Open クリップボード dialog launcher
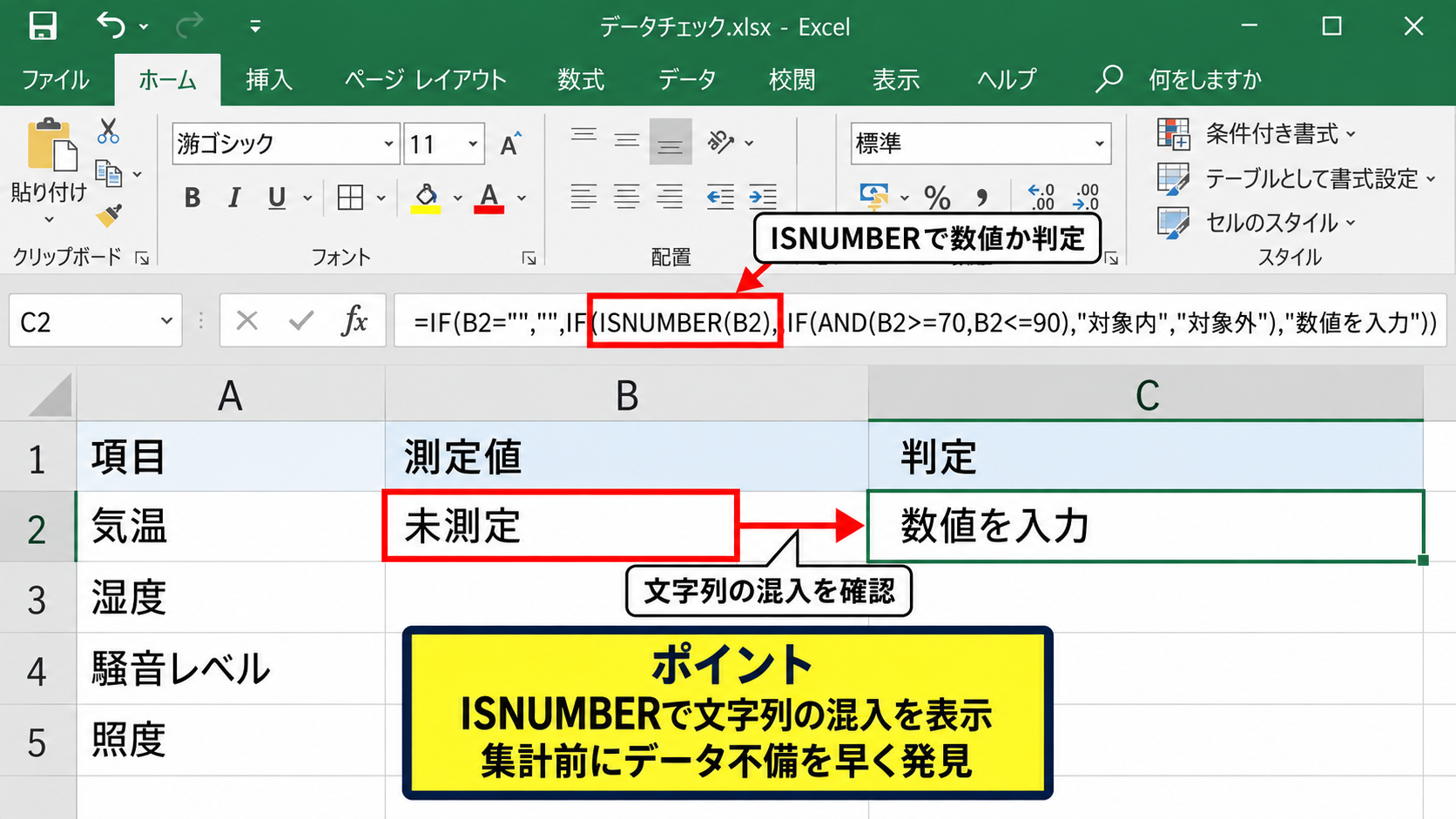Viewport: 1456px width, 819px height. (x=143, y=258)
